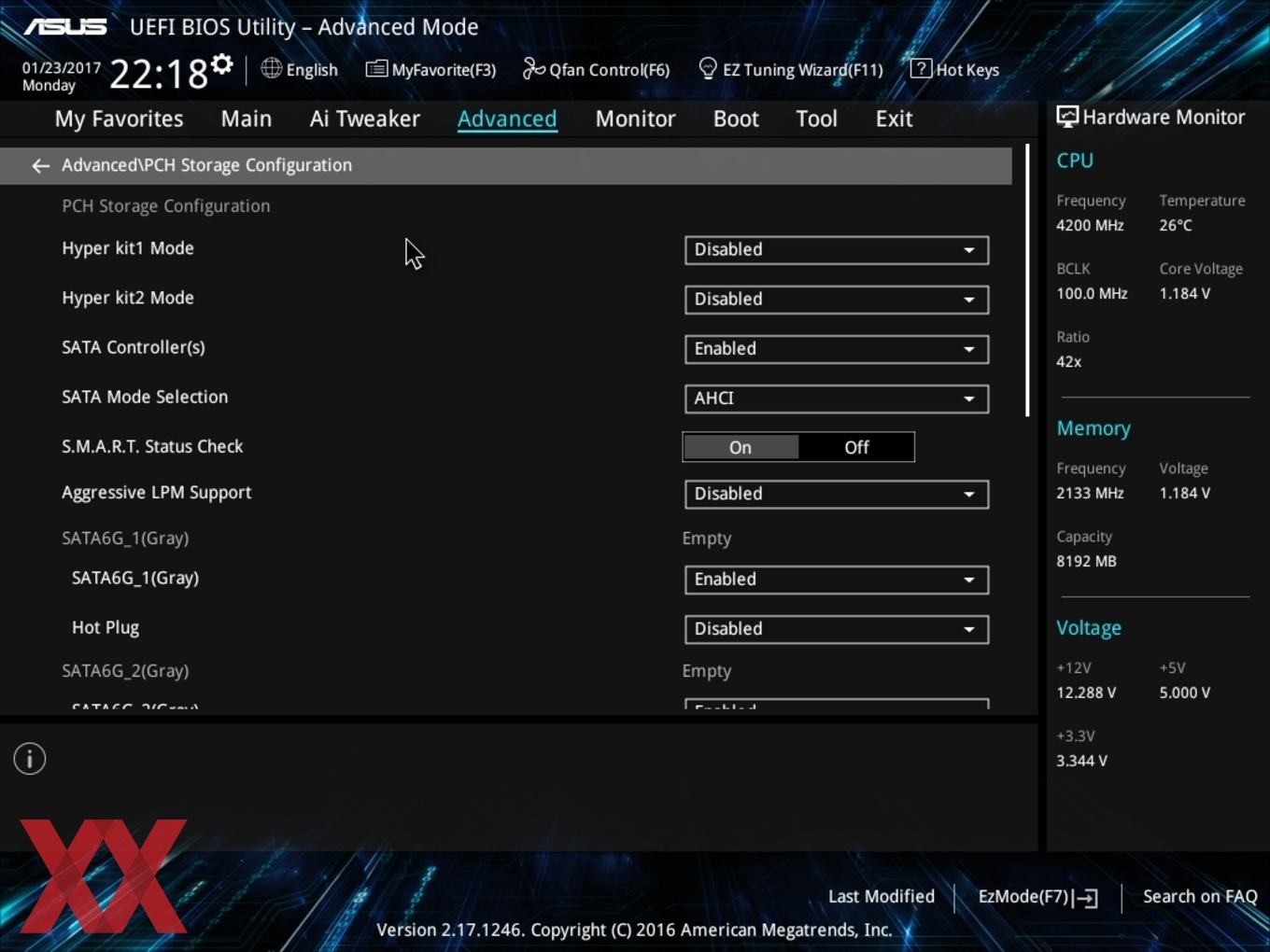Click the memory frequency value 2133 MHz

pos(1090,493)
